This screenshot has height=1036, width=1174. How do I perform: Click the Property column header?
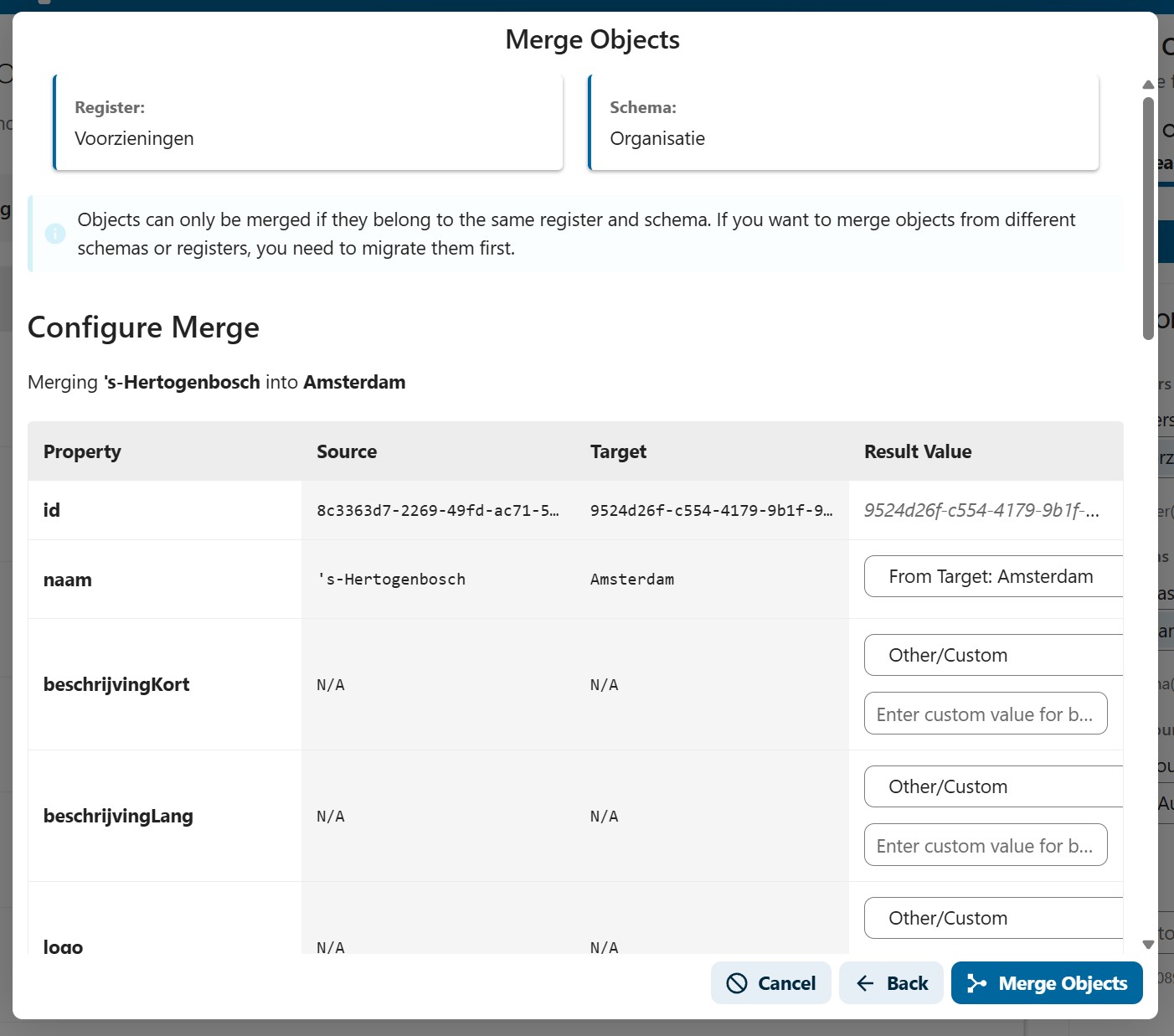82,451
